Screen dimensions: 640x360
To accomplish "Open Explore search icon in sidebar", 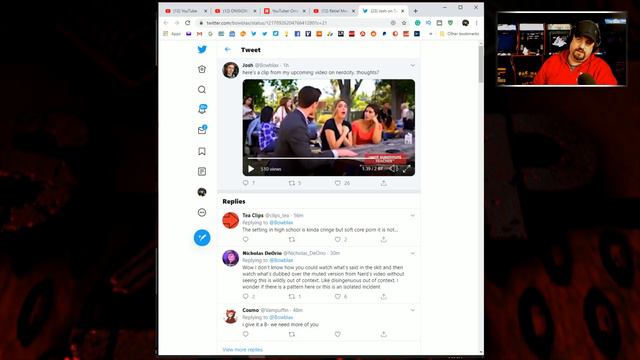I will pyautogui.click(x=202, y=90).
